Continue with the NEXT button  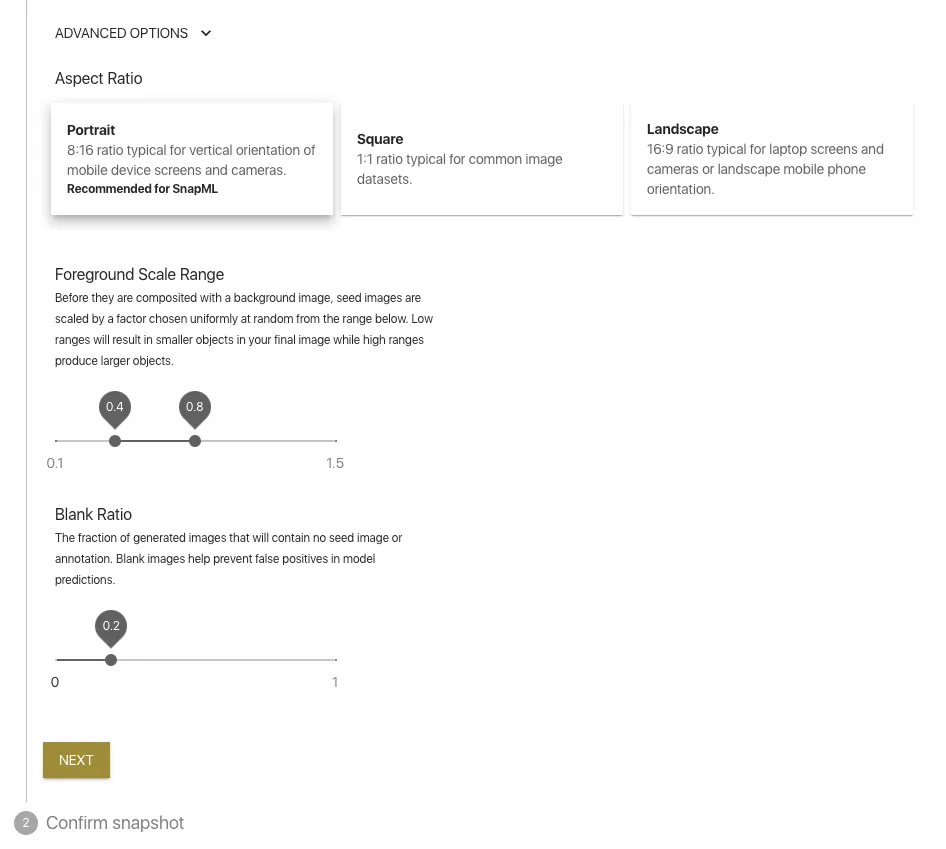[76, 760]
